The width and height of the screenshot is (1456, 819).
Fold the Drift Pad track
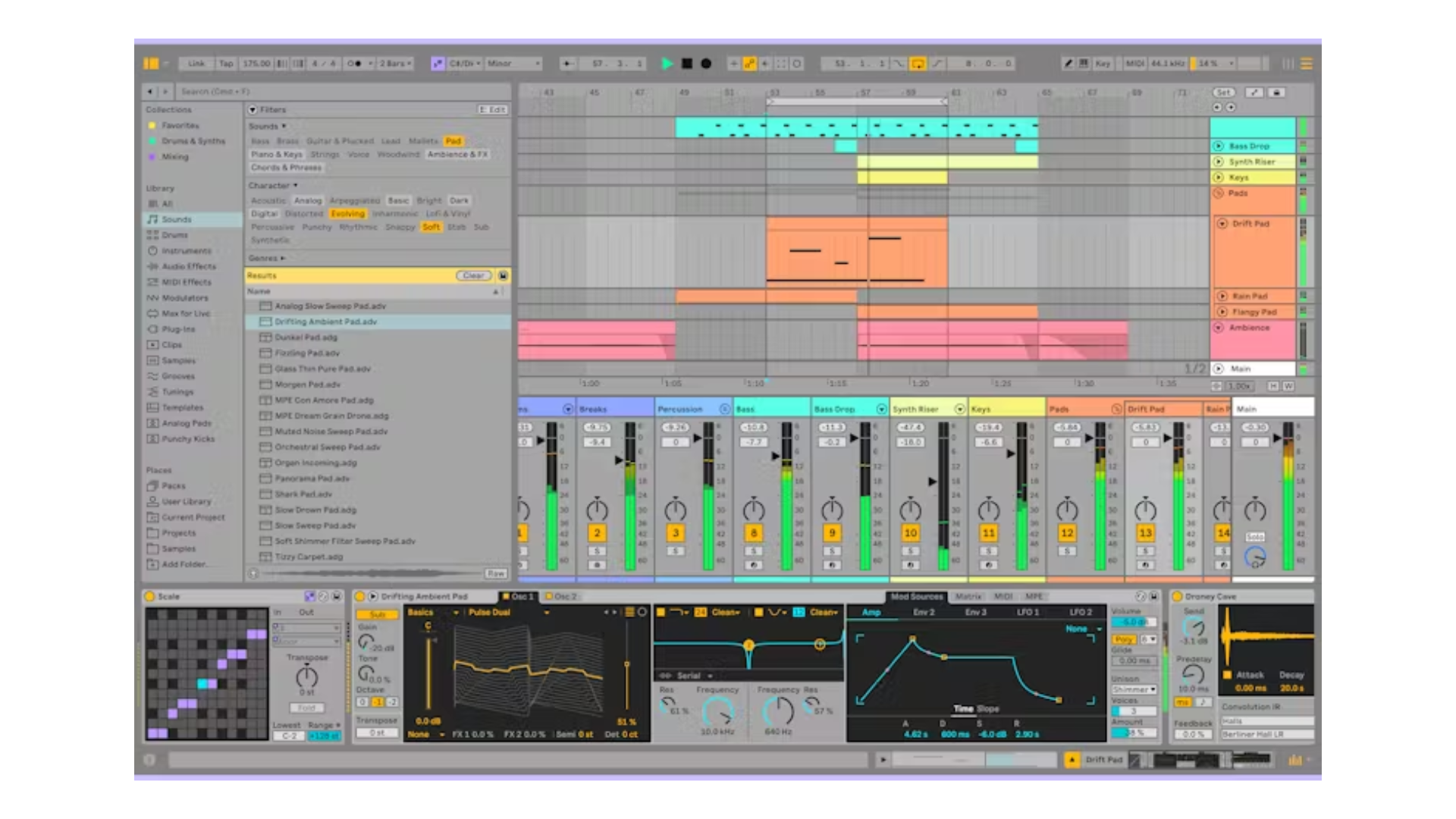[1222, 224]
